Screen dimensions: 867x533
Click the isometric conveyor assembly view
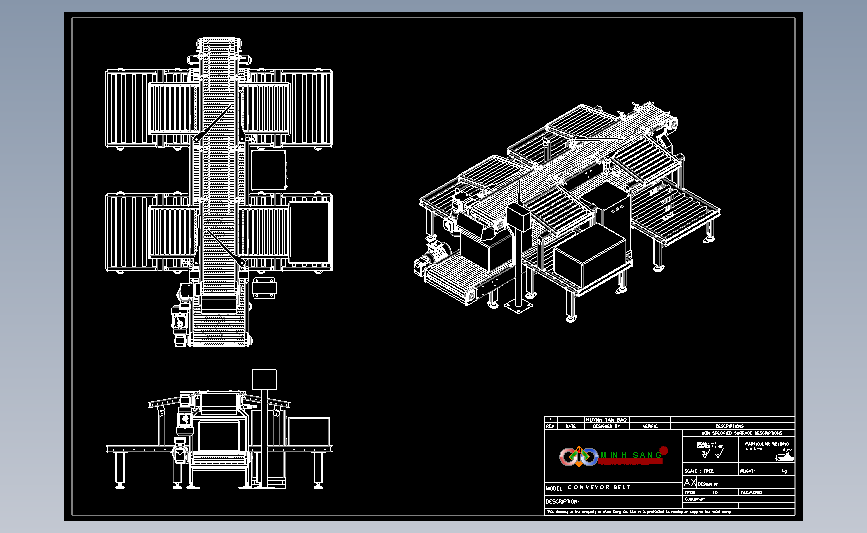[568, 211]
